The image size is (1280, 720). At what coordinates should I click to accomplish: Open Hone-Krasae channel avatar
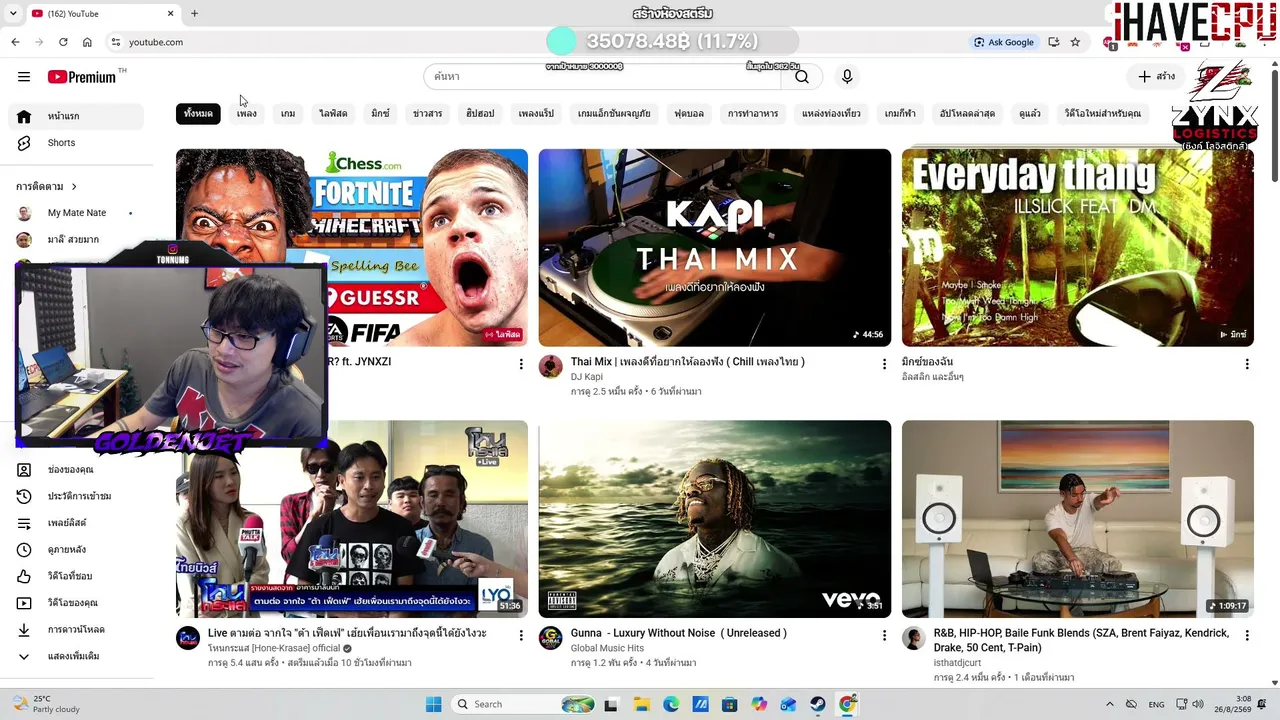(x=188, y=638)
